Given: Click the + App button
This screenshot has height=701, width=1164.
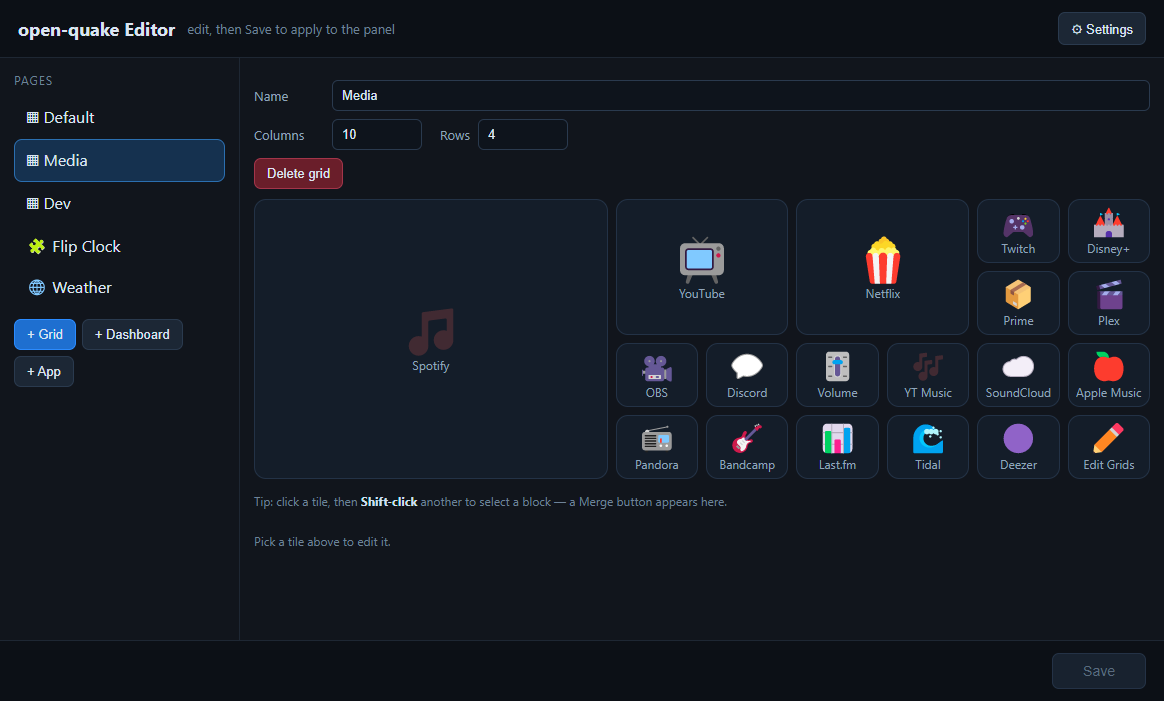Looking at the screenshot, I should [x=44, y=371].
